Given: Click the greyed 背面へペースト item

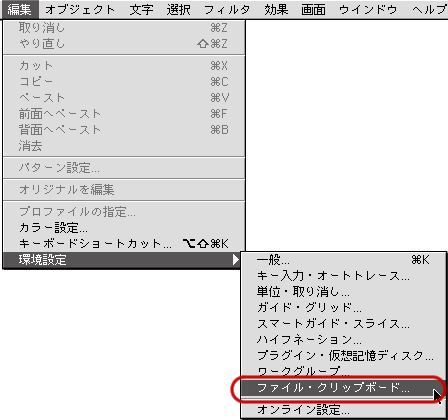Looking at the screenshot, I should point(124,130).
